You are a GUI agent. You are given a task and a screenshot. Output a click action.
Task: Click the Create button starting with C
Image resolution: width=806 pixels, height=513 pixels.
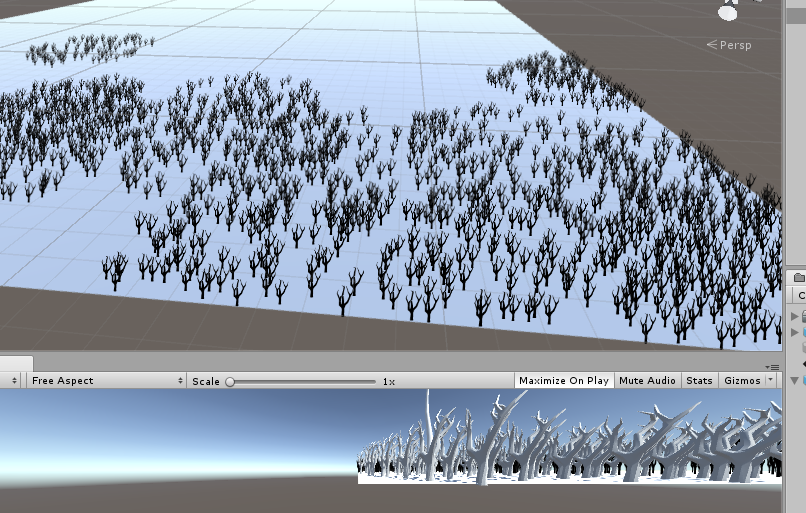pos(800,296)
